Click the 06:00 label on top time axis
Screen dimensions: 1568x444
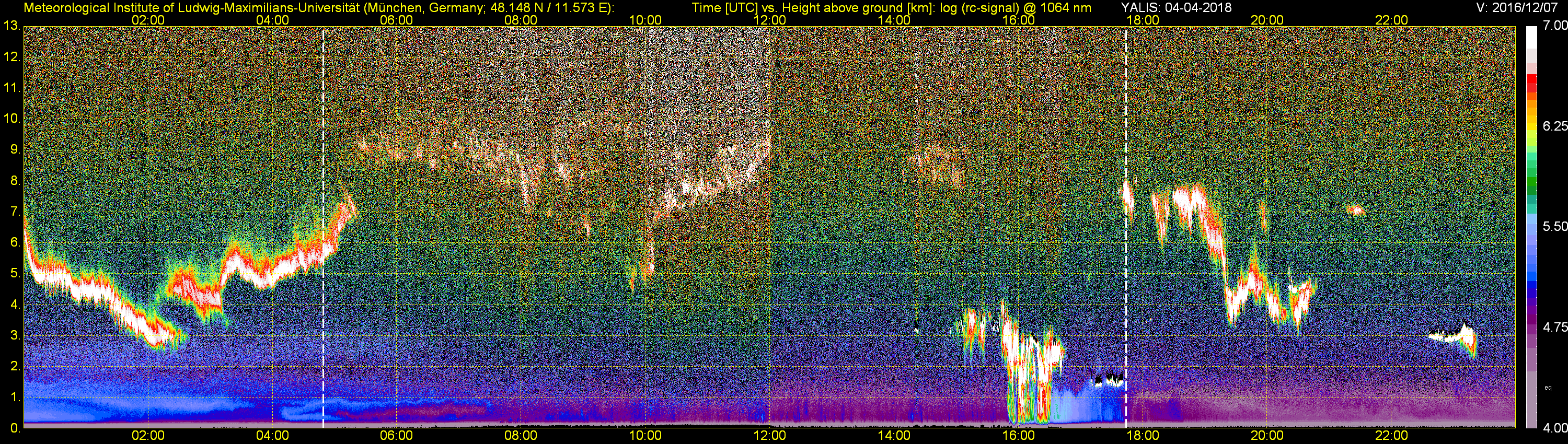397,19
